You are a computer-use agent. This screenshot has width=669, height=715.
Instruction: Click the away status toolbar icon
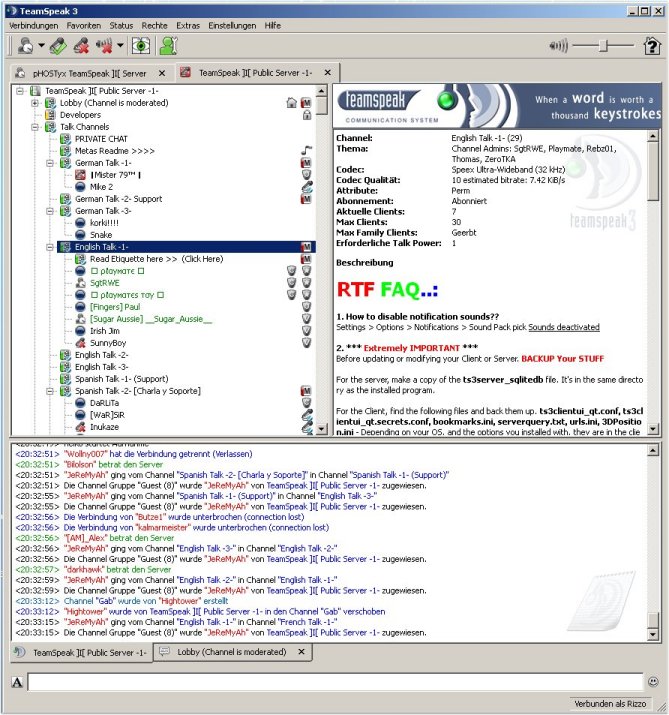pos(25,46)
